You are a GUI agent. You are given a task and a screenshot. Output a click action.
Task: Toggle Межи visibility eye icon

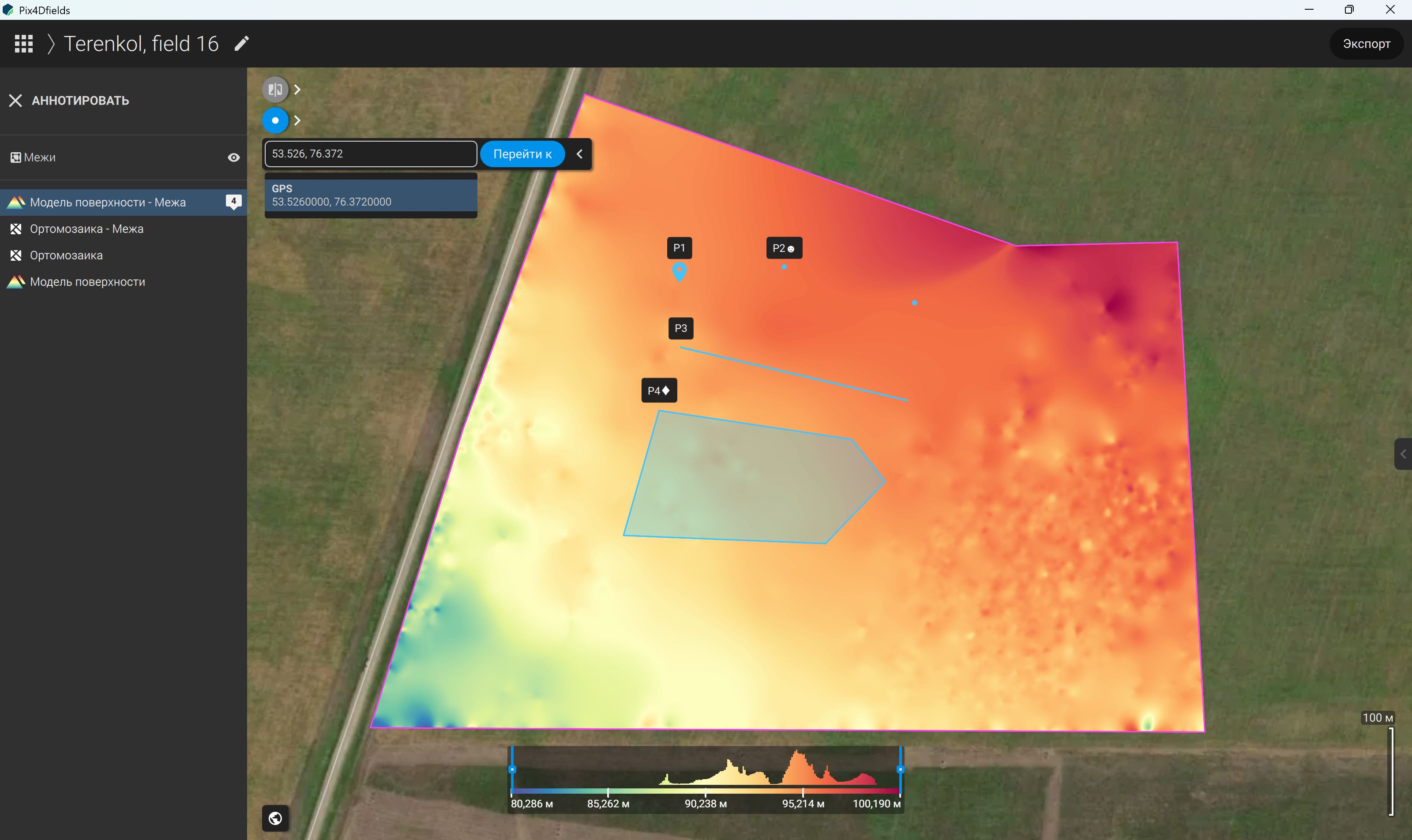(234, 157)
